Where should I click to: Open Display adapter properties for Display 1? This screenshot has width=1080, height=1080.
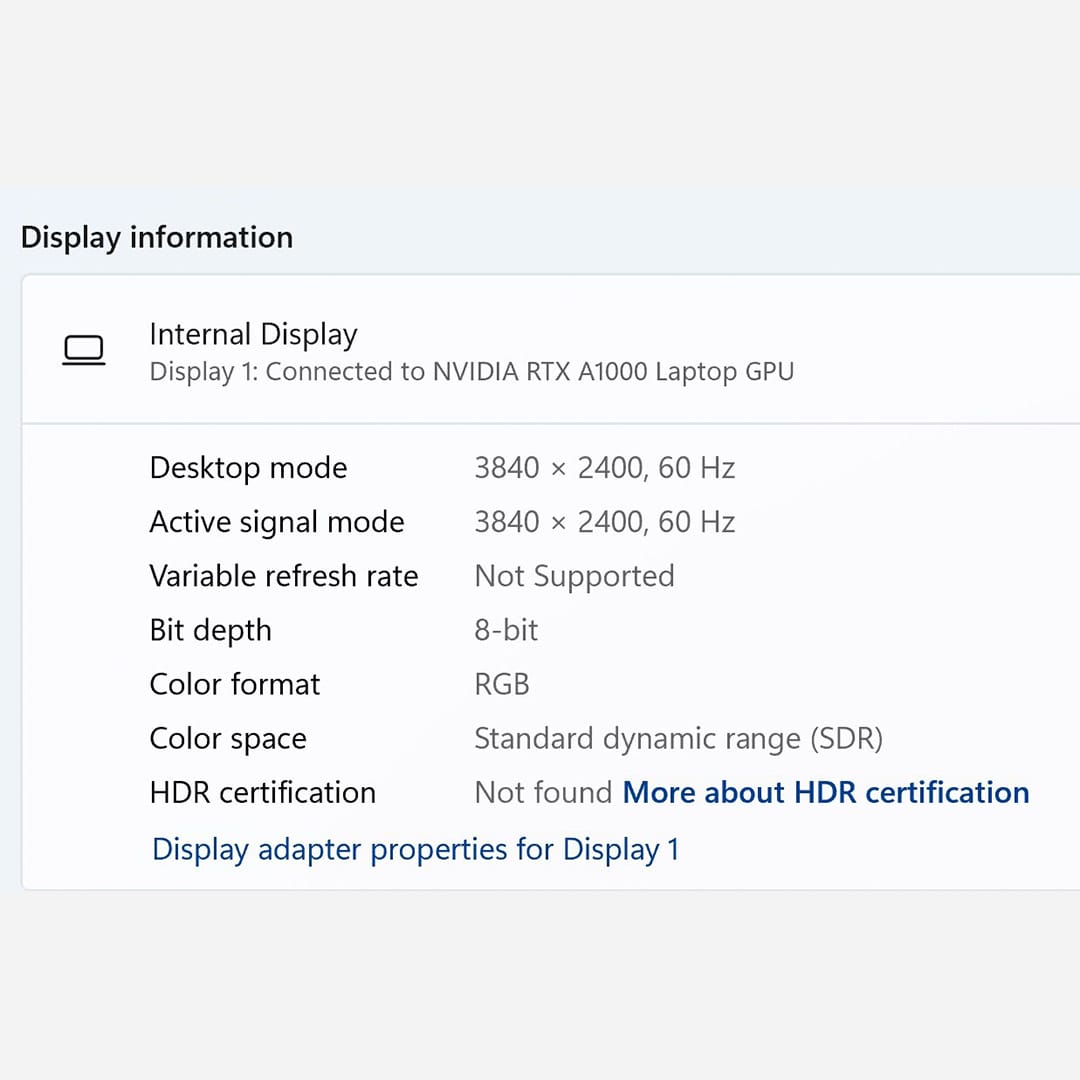pos(415,849)
